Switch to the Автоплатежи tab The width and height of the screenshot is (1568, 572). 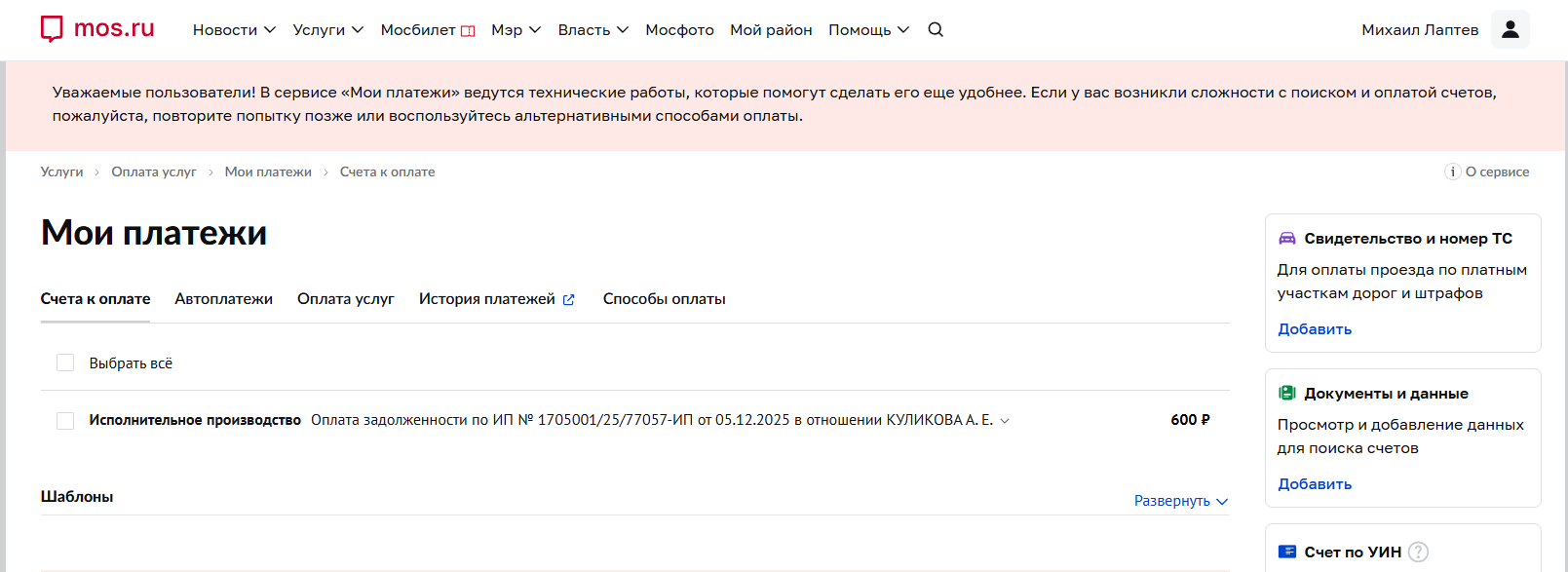pos(223,299)
